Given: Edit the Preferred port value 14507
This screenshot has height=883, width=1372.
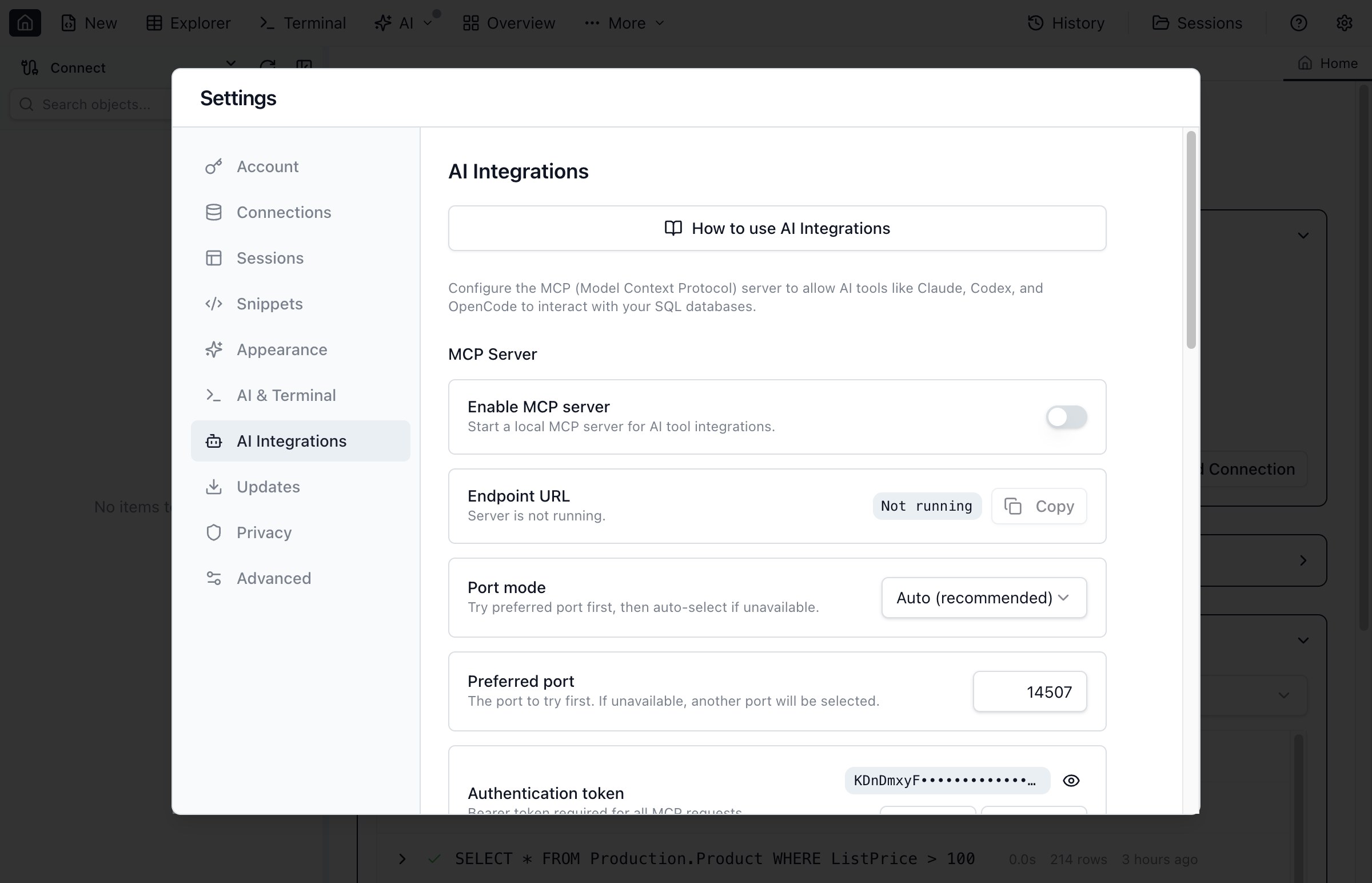Looking at the screenshot, I should pos(1030,691).
